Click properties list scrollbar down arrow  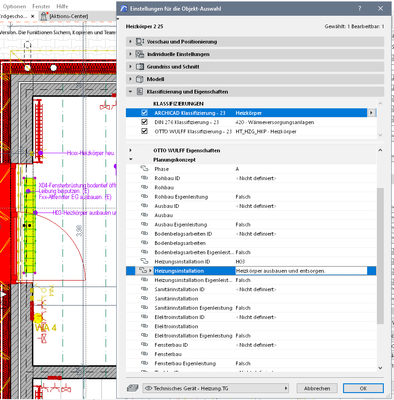pyautogui.click(x=380, y=368)
